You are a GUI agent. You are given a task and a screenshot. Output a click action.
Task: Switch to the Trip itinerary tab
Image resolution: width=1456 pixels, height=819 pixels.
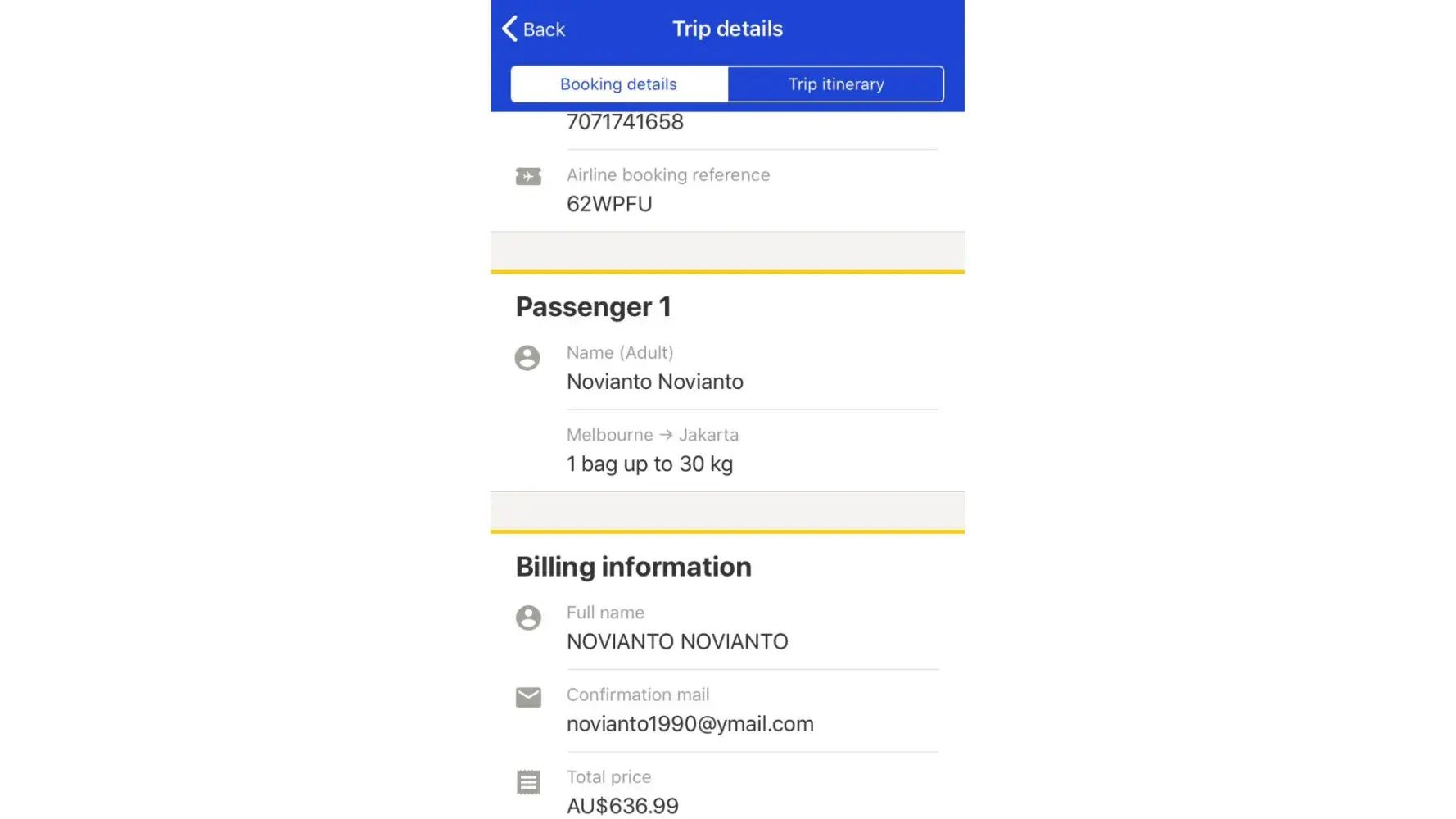pos(835,84)
